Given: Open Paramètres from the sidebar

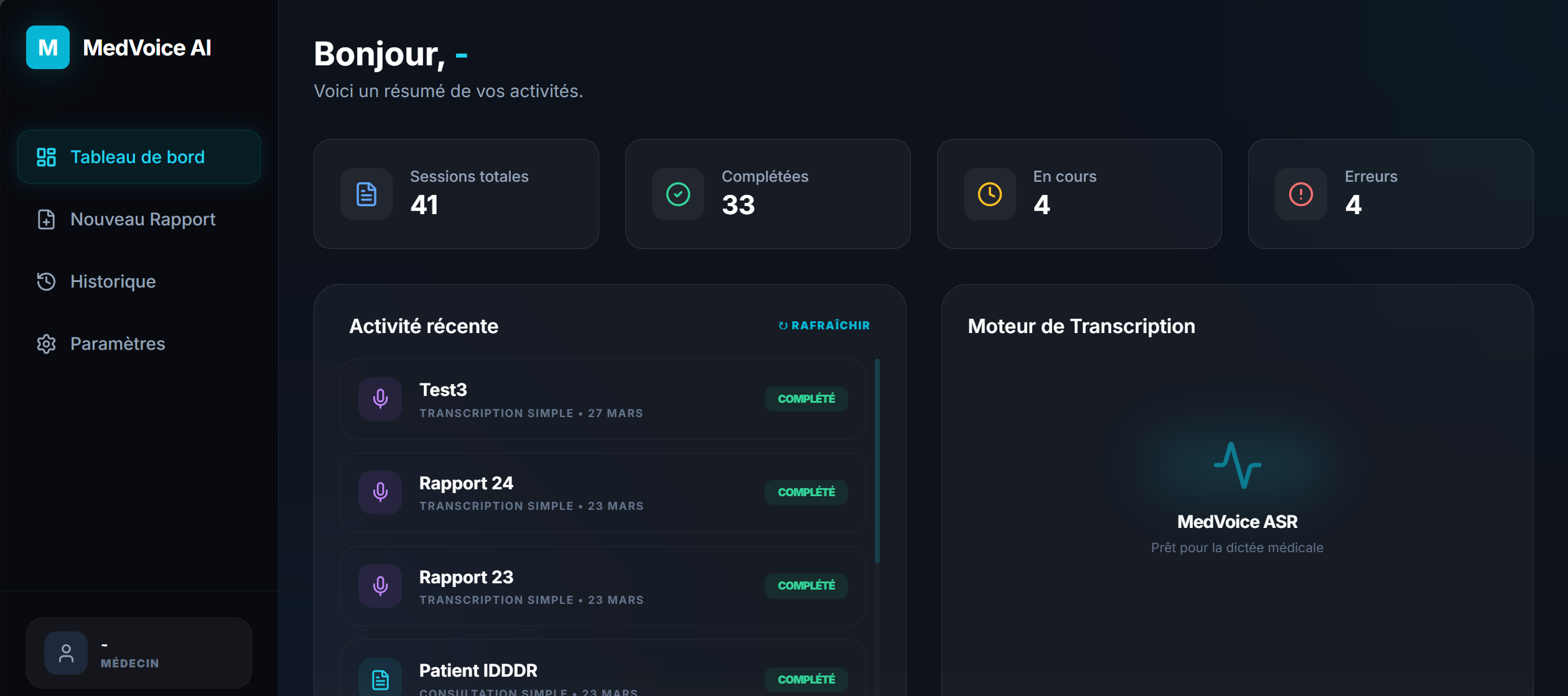Looking at the screenshot, I should point(139,344).
